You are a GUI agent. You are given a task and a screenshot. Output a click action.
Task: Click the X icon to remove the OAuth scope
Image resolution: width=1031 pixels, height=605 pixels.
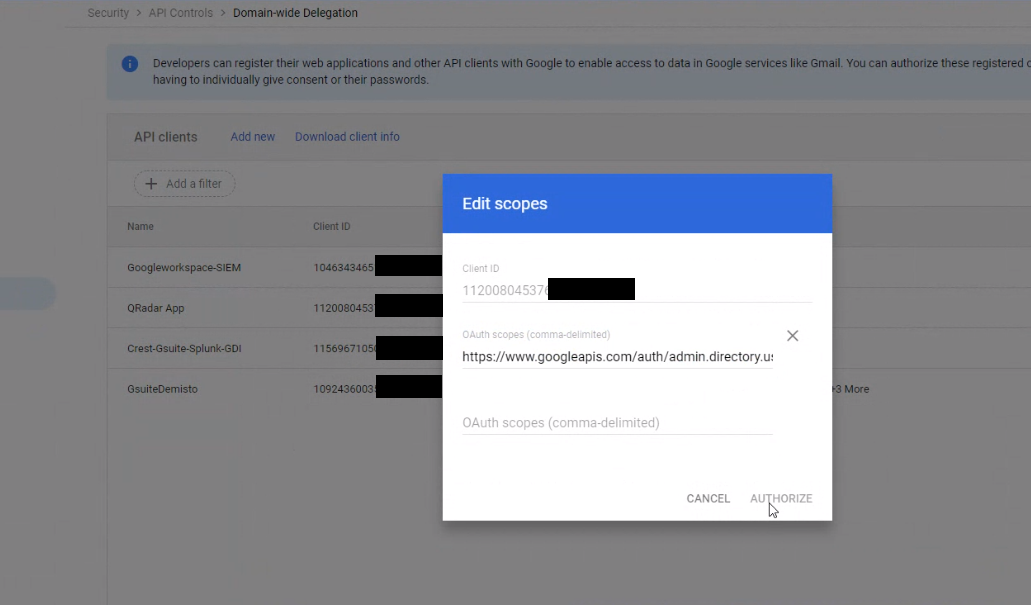point(792,336)
